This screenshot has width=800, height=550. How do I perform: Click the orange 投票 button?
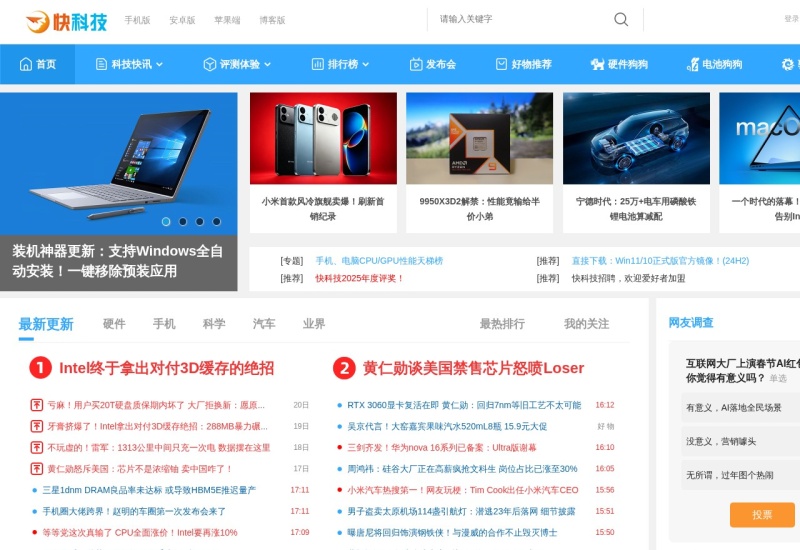tap(762, 515)
